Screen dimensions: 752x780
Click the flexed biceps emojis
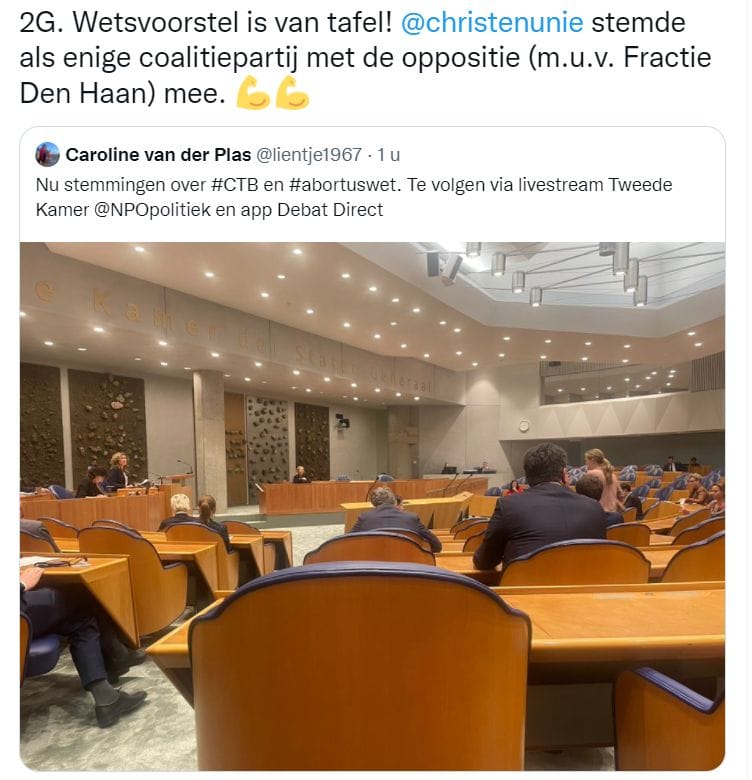point(273,93)
